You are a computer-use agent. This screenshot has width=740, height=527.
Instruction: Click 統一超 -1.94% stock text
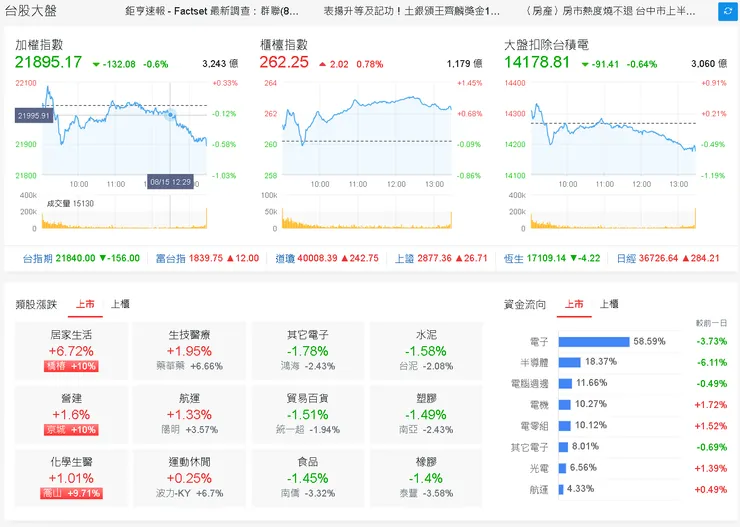pyautogui.click(x=308, y=430)
